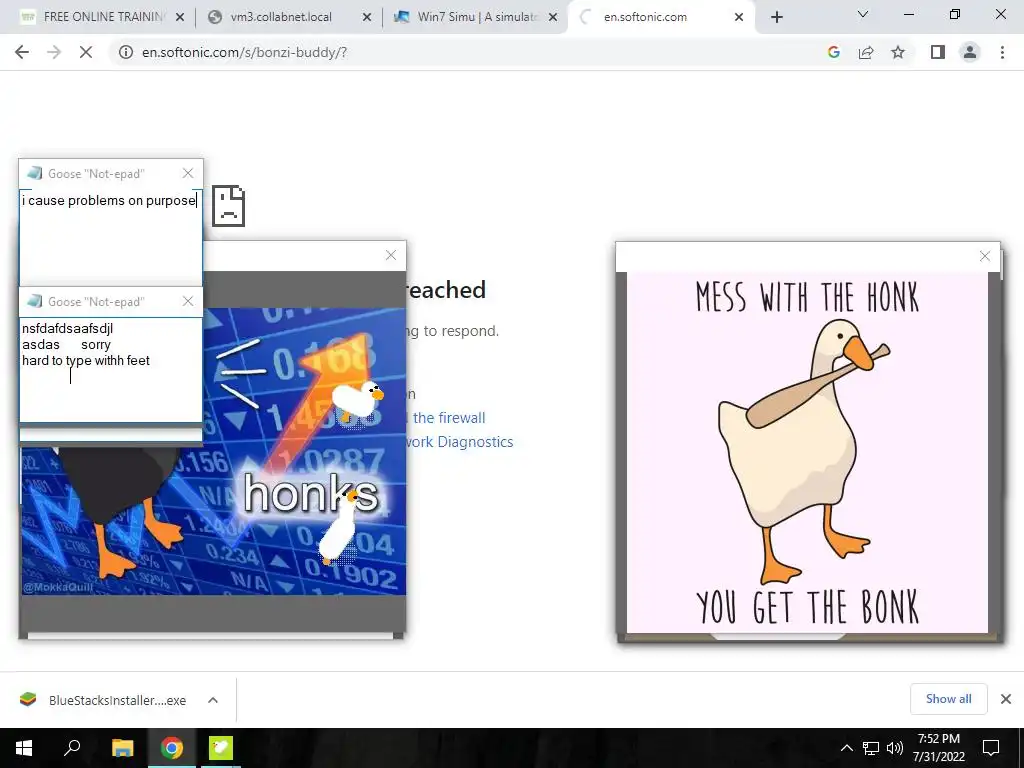Bookmark this page with the star icon
1024x768 pixels.
tap(898, 52)
